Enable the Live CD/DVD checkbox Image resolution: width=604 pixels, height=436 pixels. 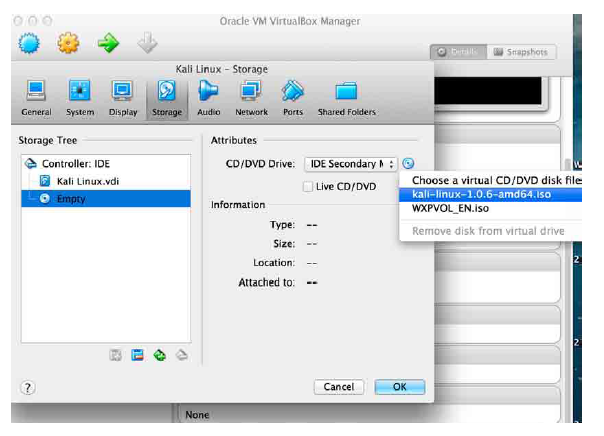[308, 187]
